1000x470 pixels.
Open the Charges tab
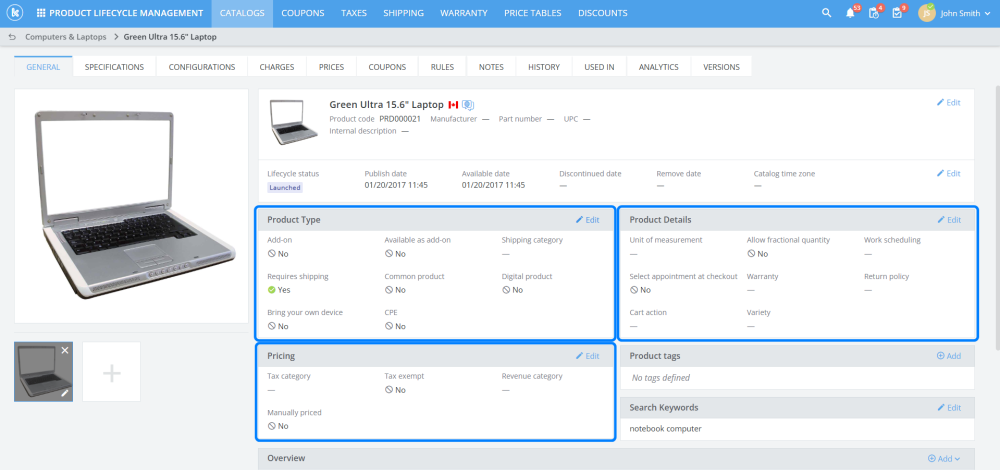[277, 66]
